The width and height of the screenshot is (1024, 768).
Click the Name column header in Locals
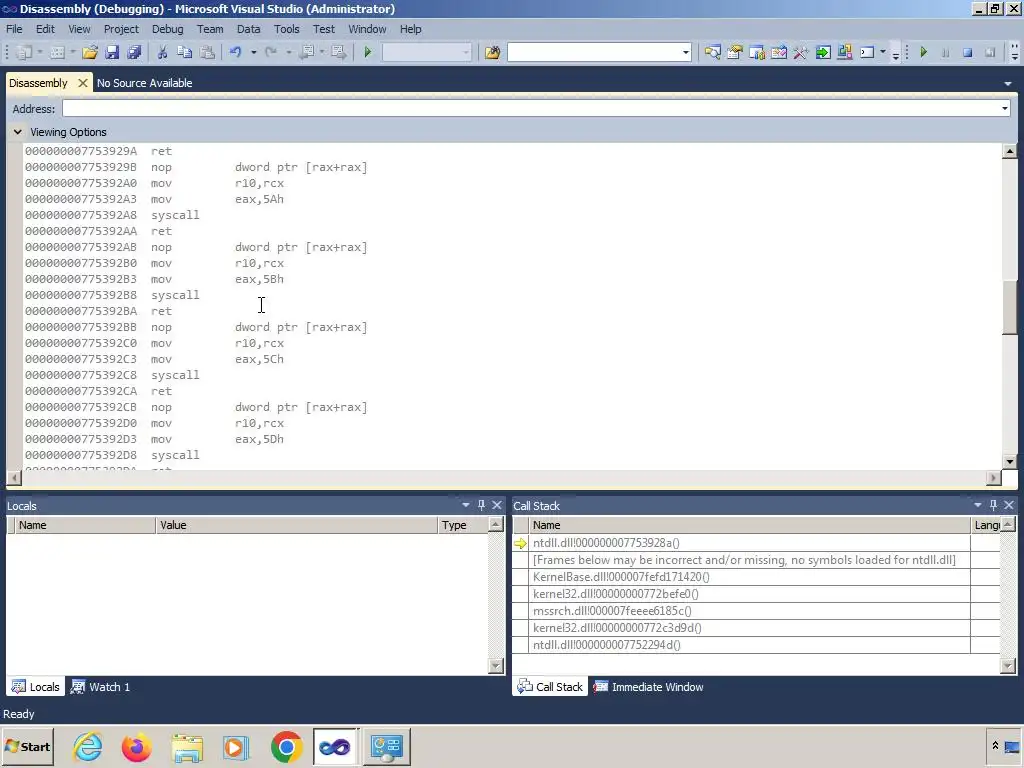coord(85,525)
